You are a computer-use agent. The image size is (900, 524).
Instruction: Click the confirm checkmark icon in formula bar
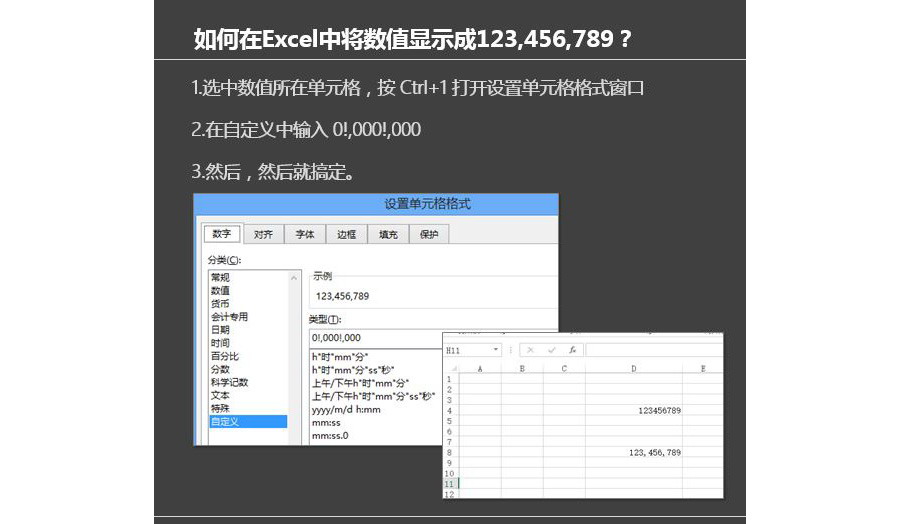(x=551, y=350)
